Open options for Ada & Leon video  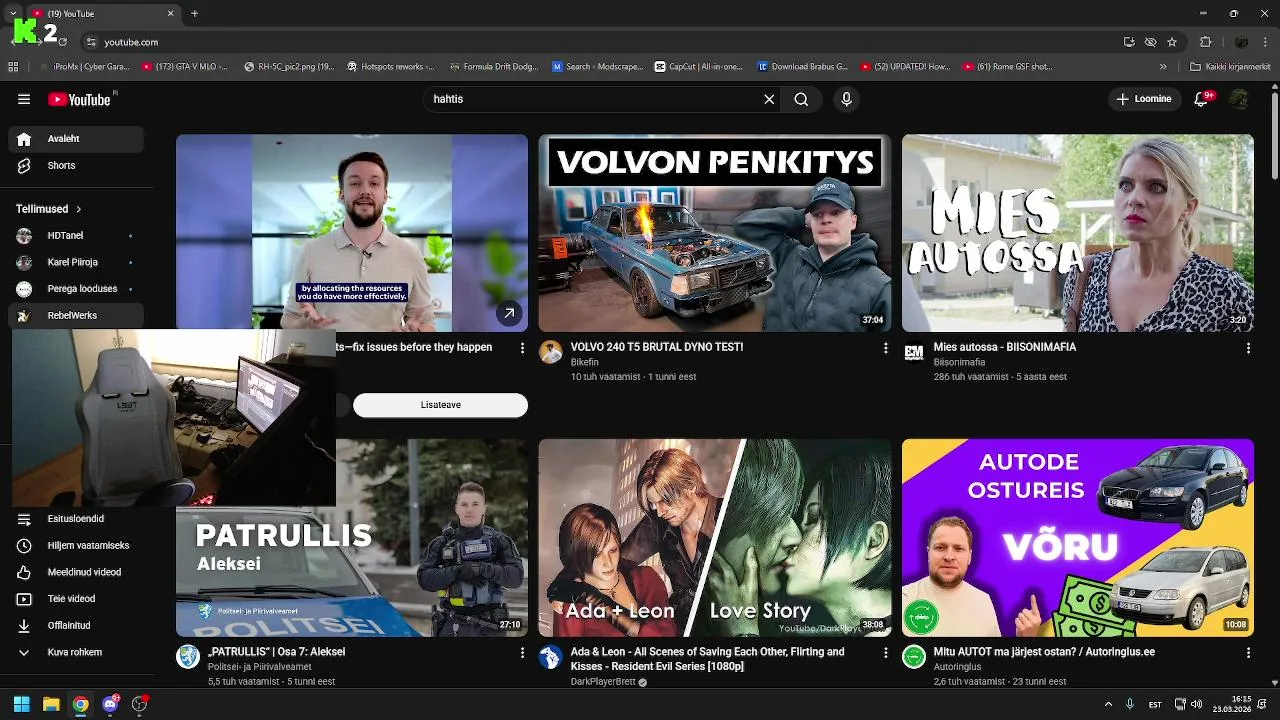[x=885, y=653]
